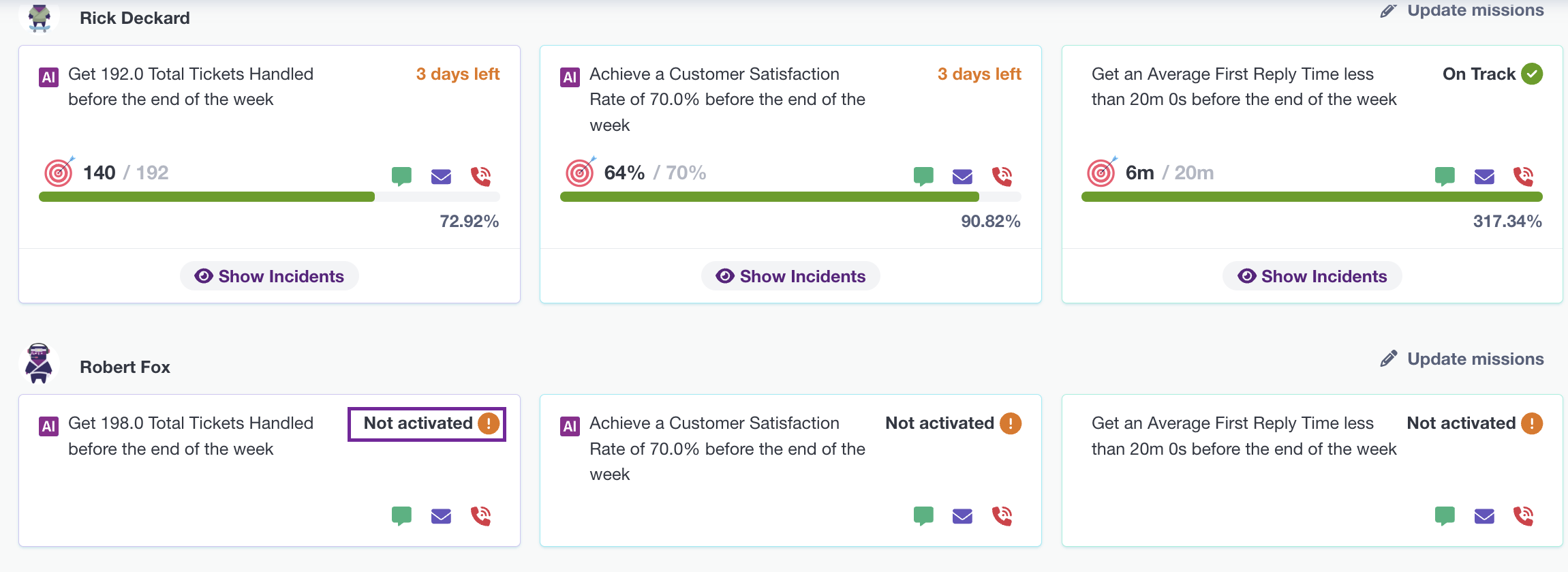Update missions for Rick Deckard
1568x572 pixels.
click(1462, 10)
